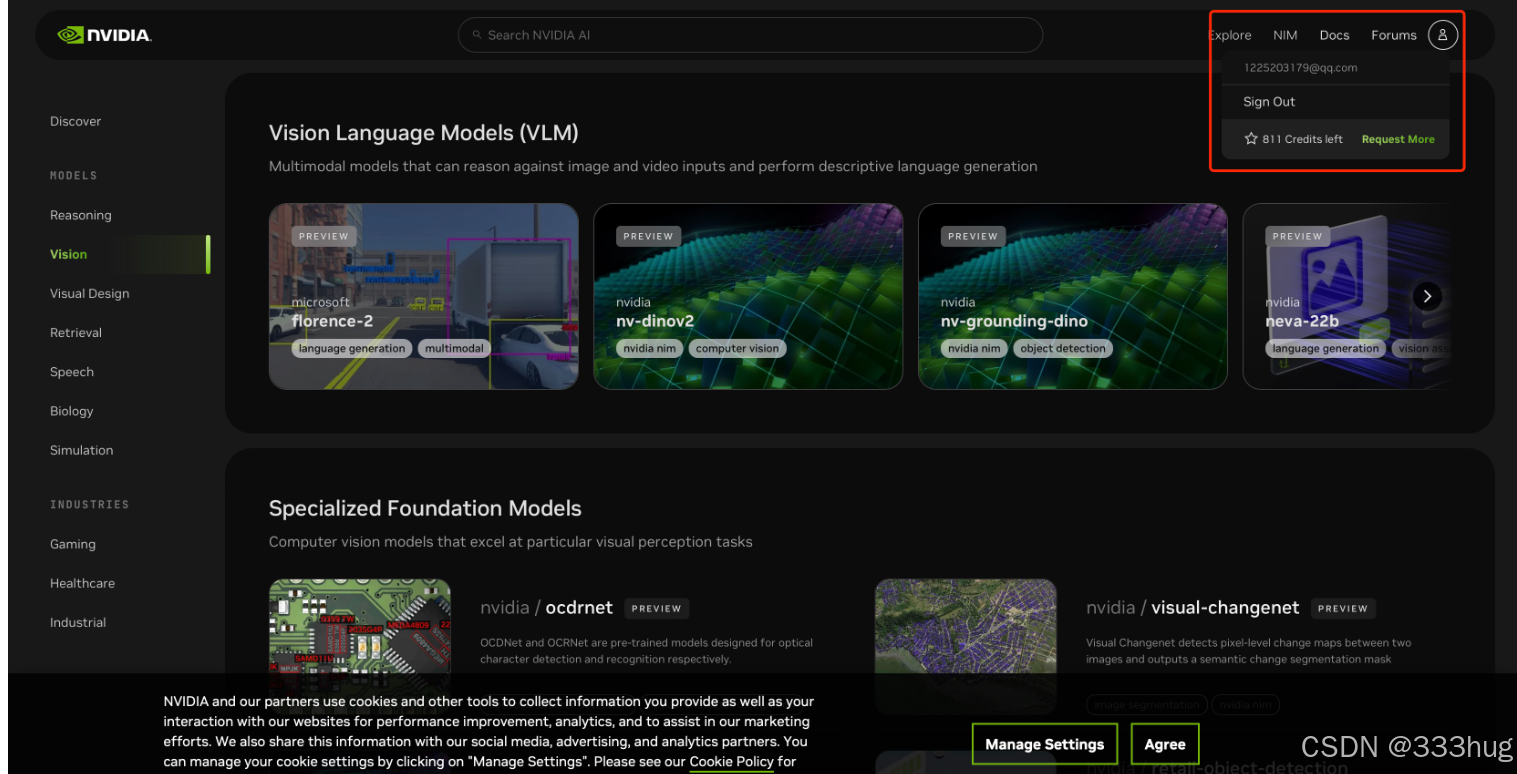Viewport: 1517px width, 774px height.
Task: Open the nvidia / visual-changenet link
Action: (1193, 608)
